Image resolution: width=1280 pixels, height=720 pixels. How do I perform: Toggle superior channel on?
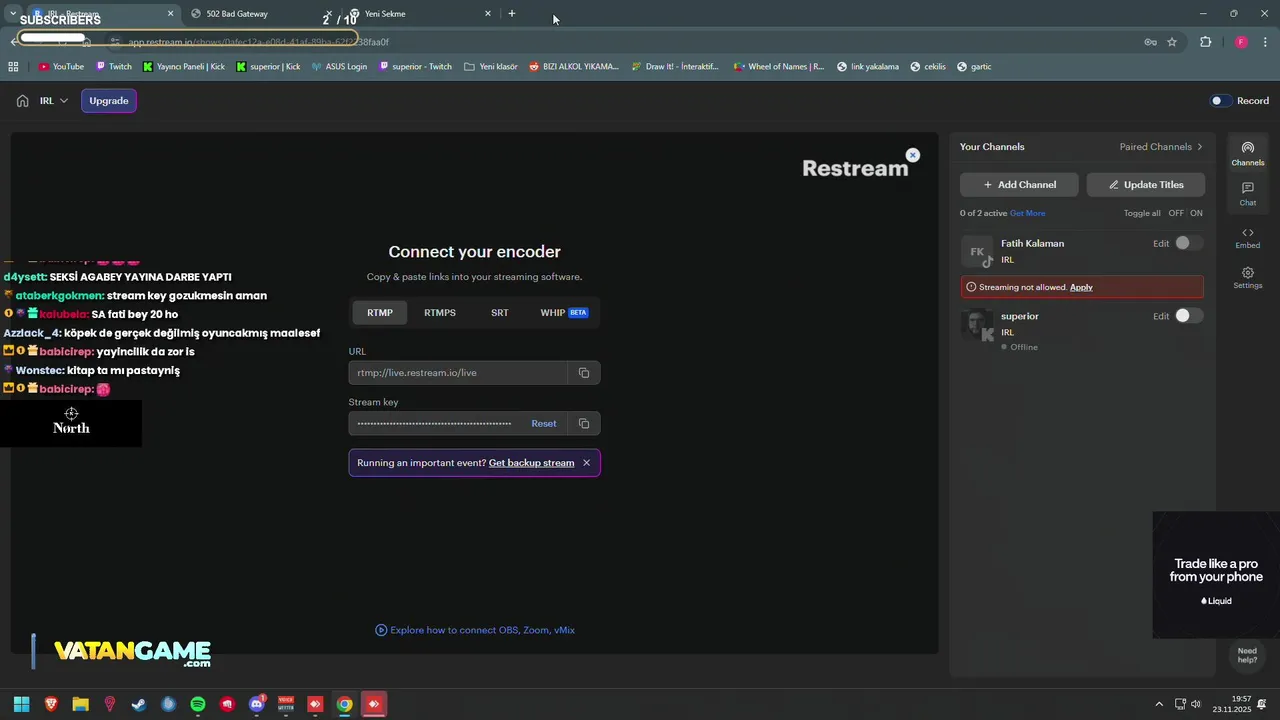[1187, 316]
